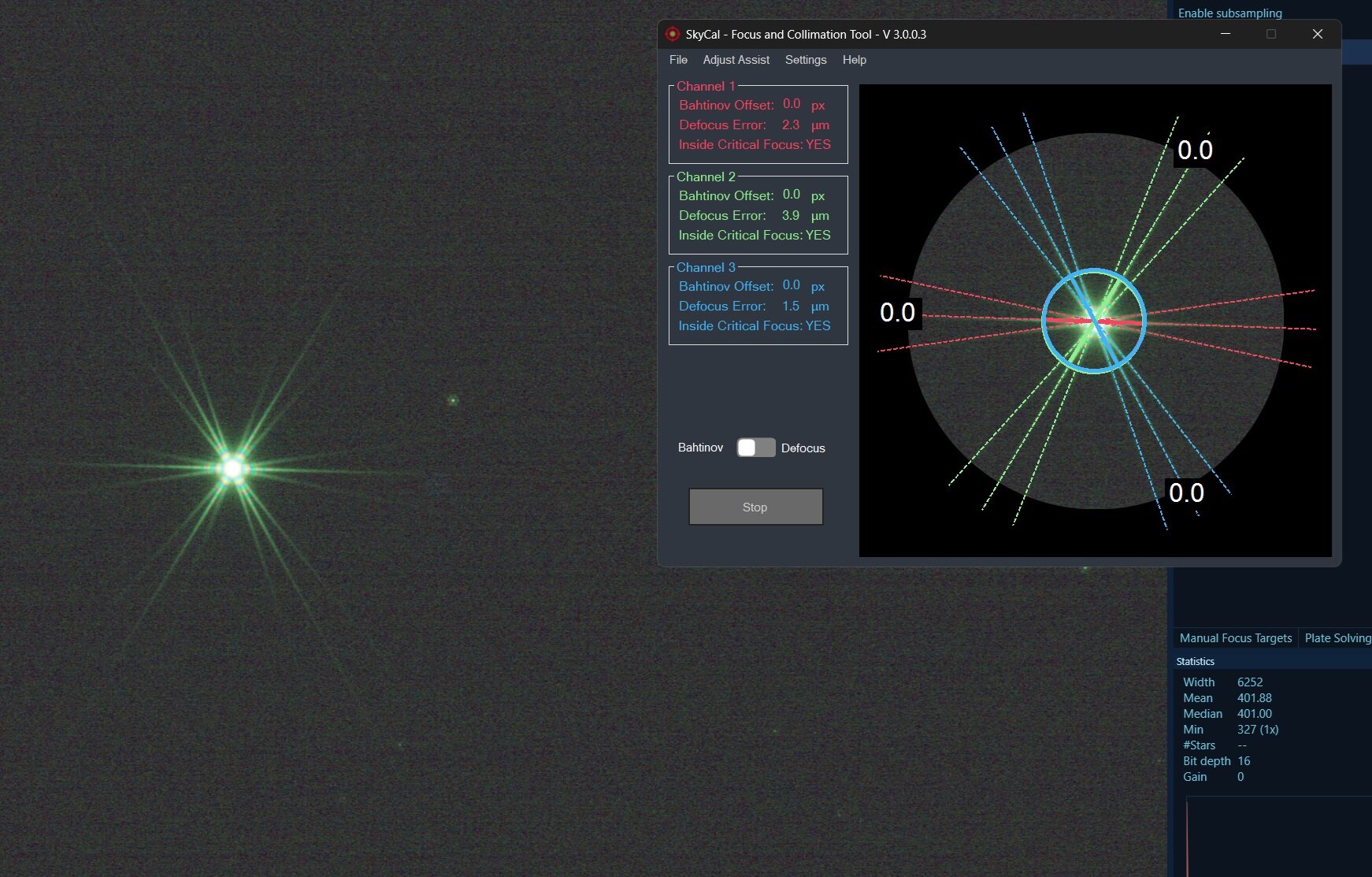Viewport: 1372px width, 877px height.
Task: Click the Enable subsampling label
Action: (1230, 13)
